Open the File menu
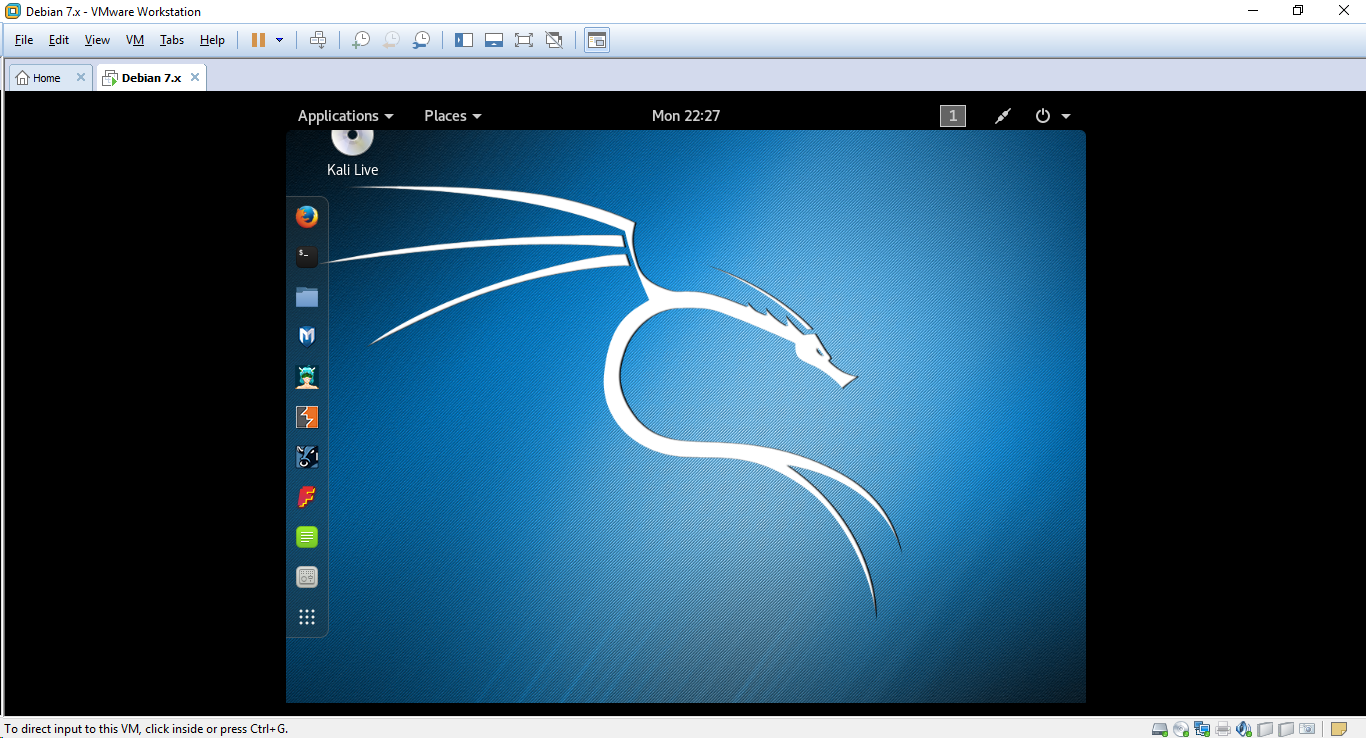This screenshot has height=738, width=1366. coord(24,40)
